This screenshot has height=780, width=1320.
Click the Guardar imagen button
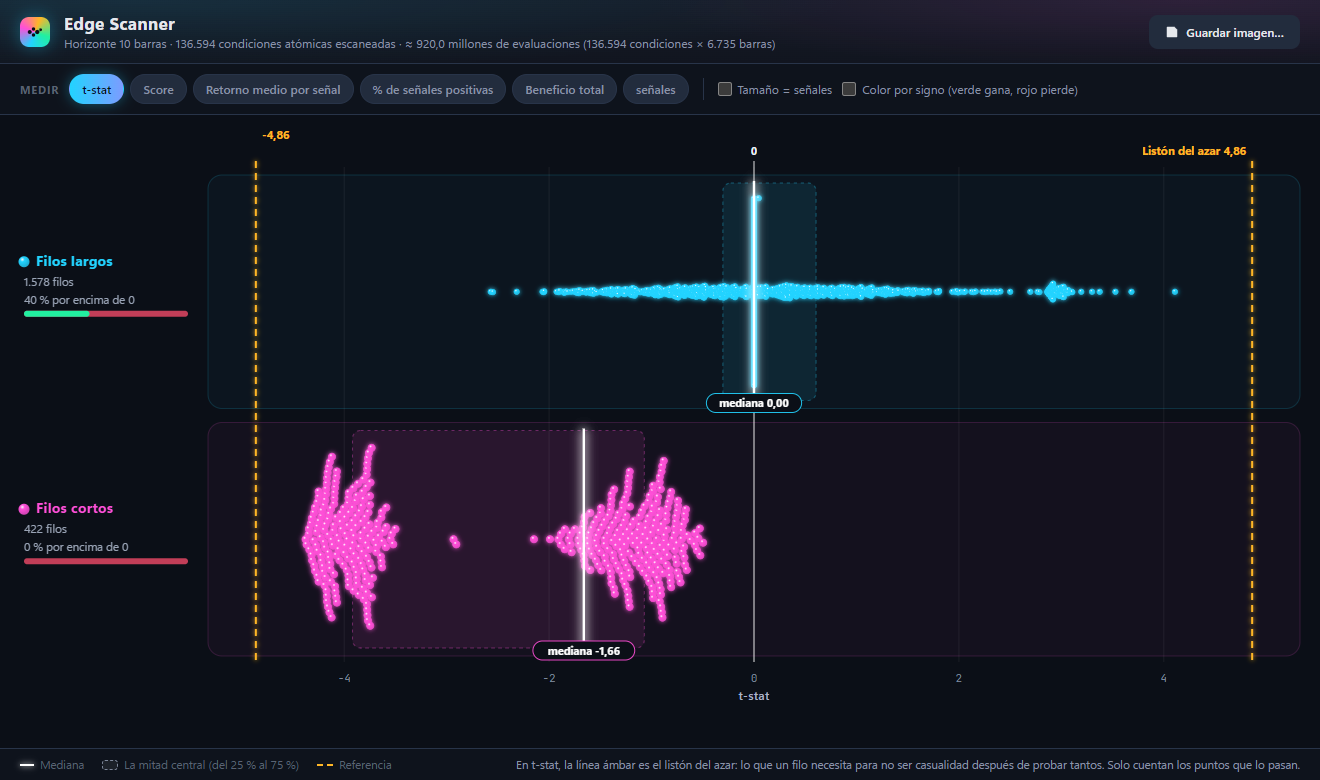1224,32
